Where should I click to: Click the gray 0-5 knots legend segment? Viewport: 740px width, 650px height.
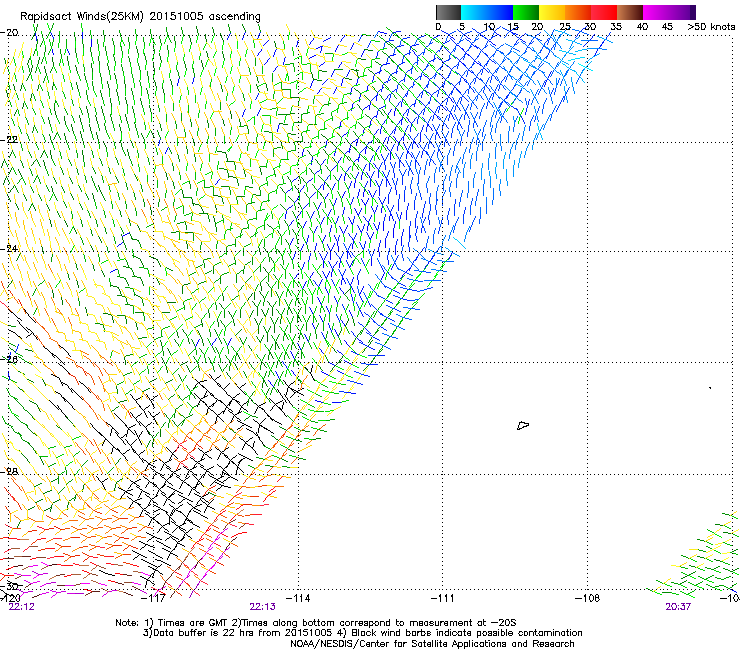coord(448,12)
